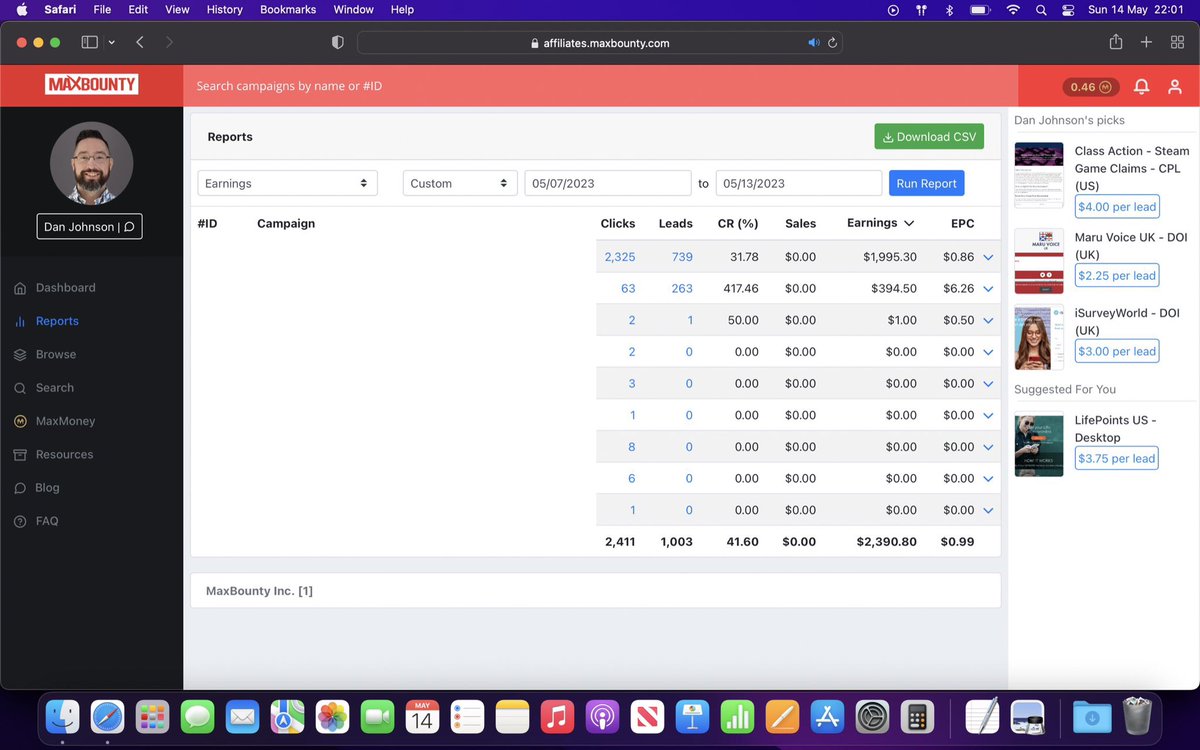Click the MaxBounty logo
This screenshot has width=1200, height=750.
click(x=91, y=85)
